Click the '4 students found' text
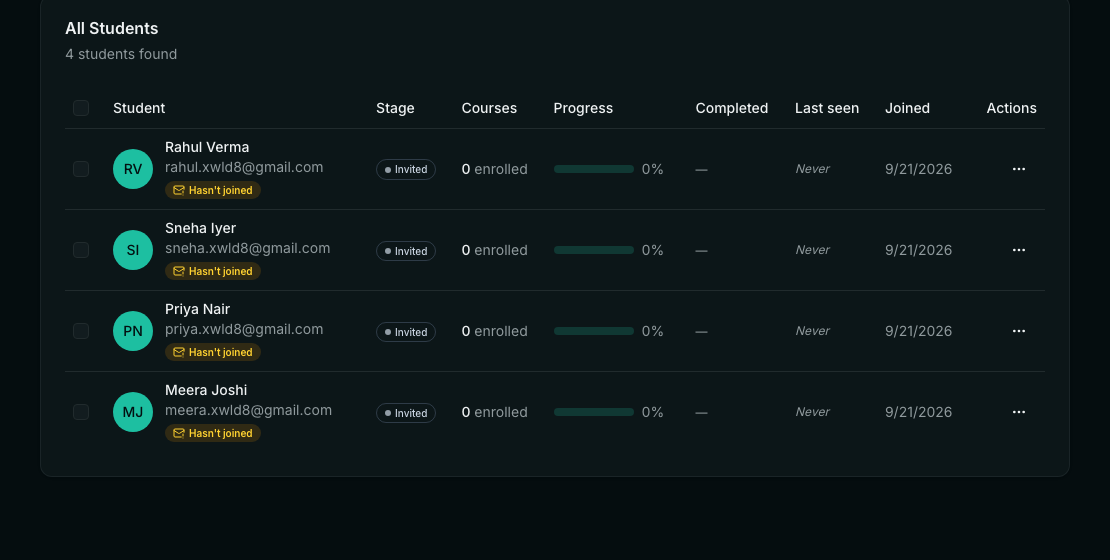Screen dimensions: 1110x560 click(x=121, y=55)
